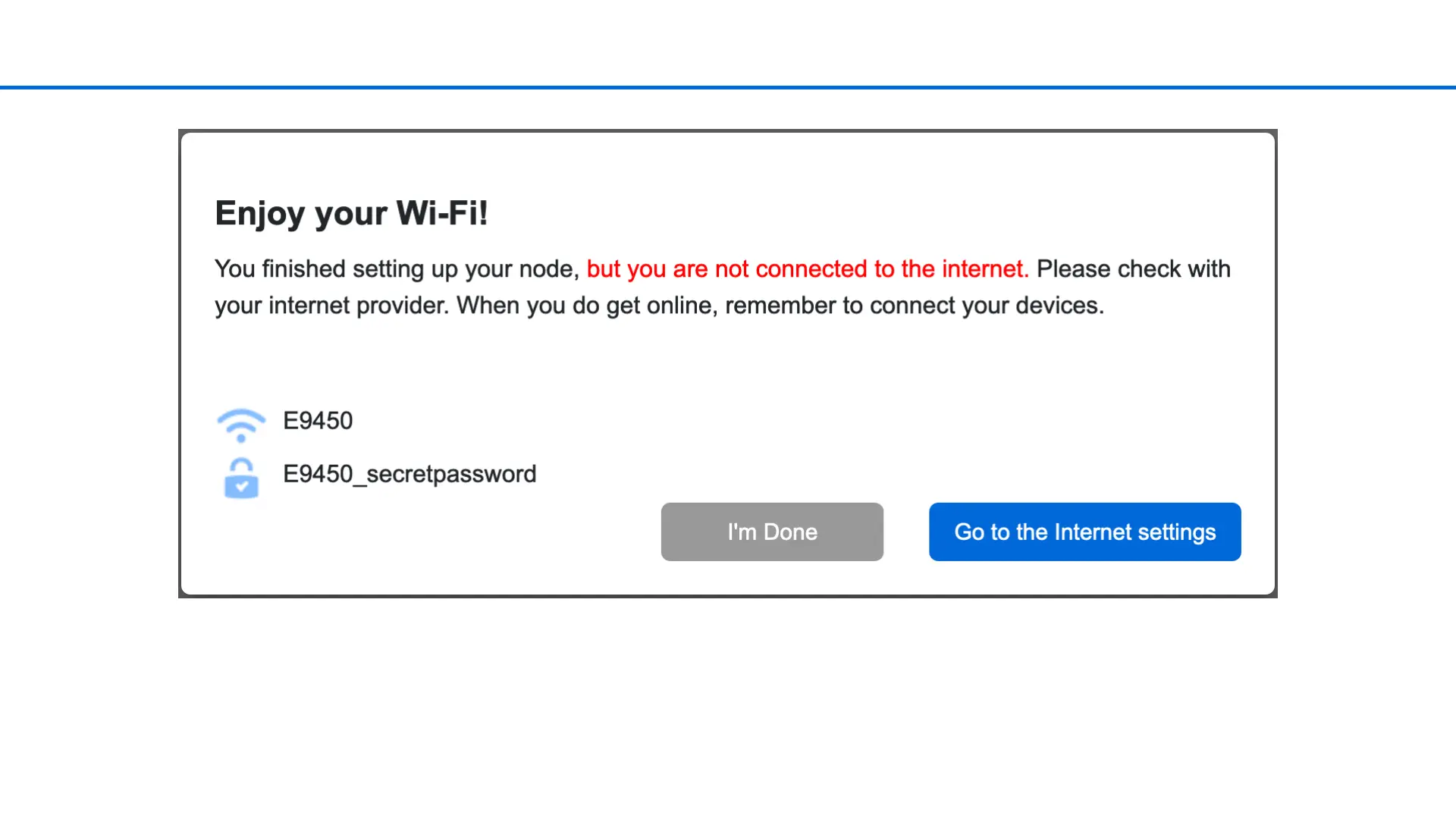The image size is (1456, 819).
Task: Click the blue padlock password icon
Action: coord(241,479)
